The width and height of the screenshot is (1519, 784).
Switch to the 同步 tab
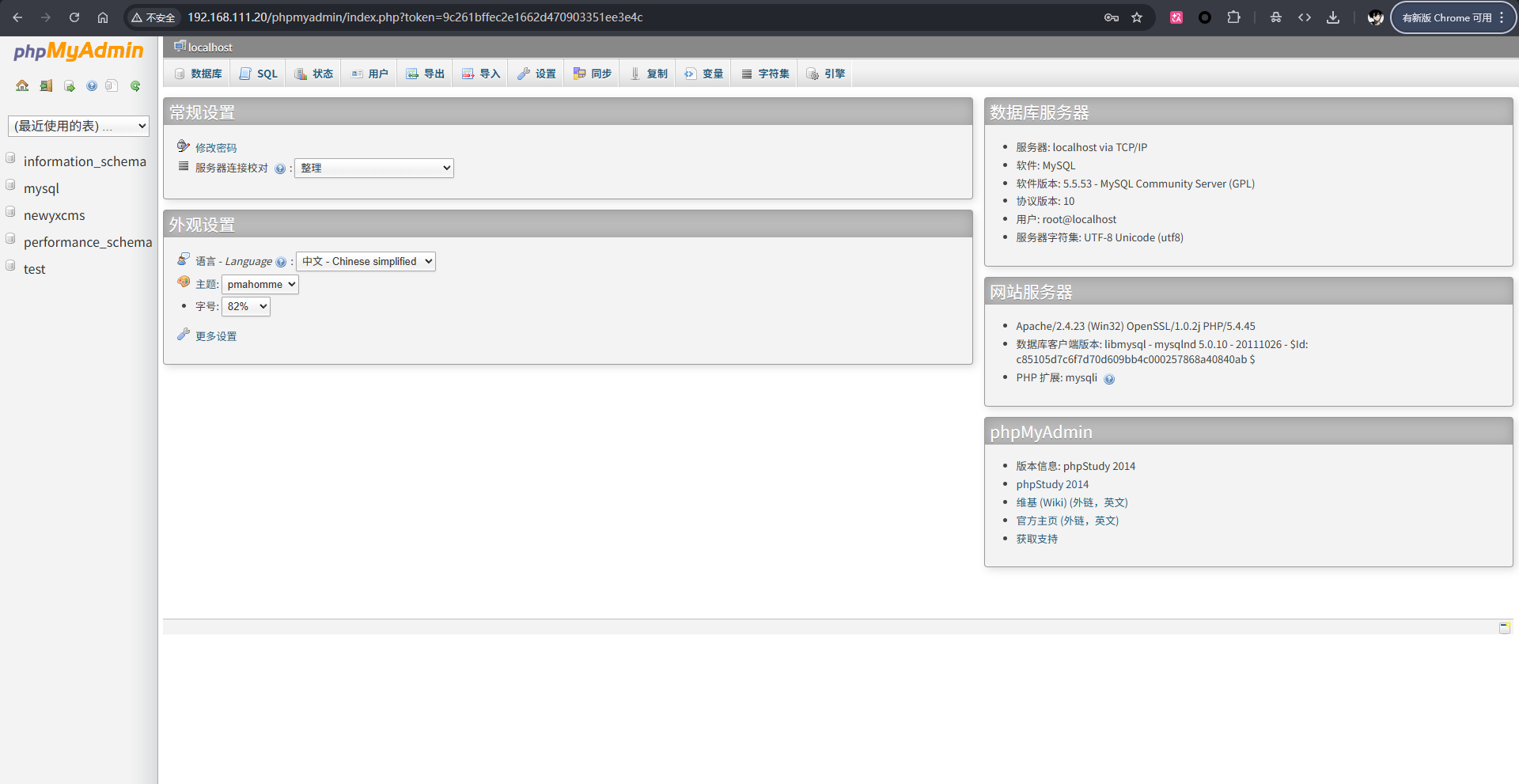(x=593, y=74)
